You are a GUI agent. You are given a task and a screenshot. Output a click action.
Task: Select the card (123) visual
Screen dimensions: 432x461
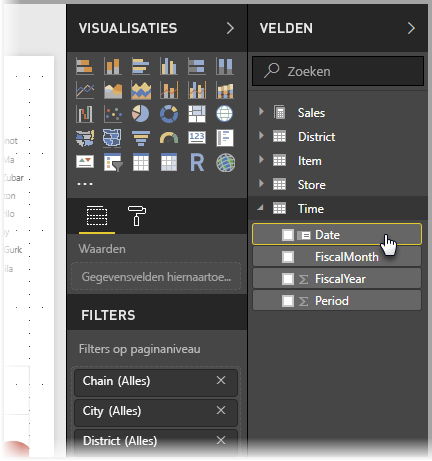coord(197,137)
